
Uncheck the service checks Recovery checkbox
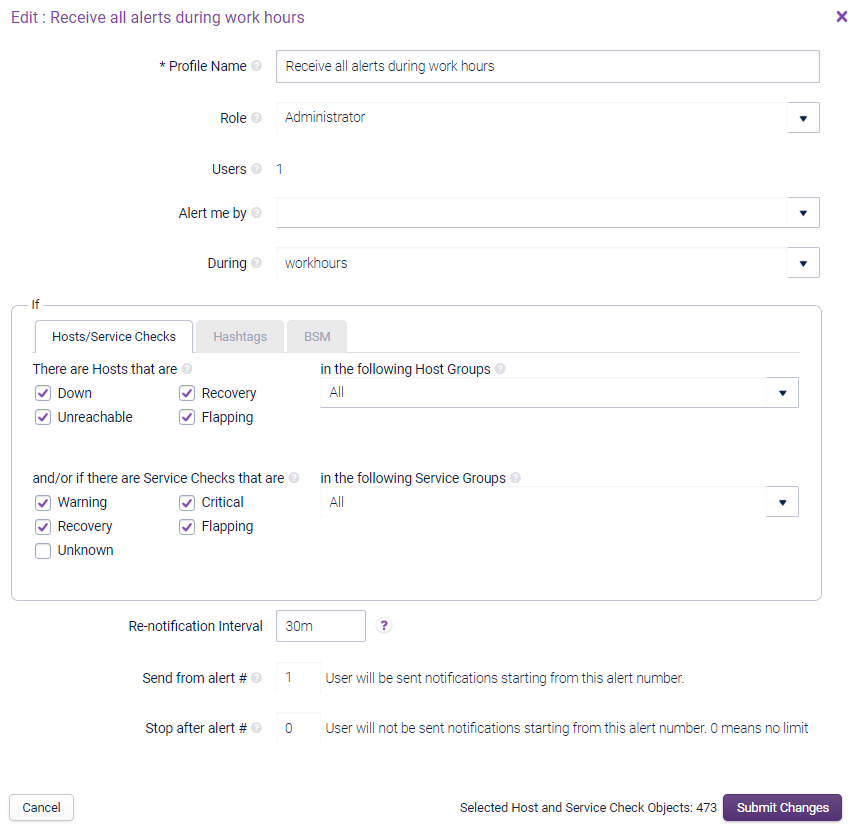coord(43,526)
